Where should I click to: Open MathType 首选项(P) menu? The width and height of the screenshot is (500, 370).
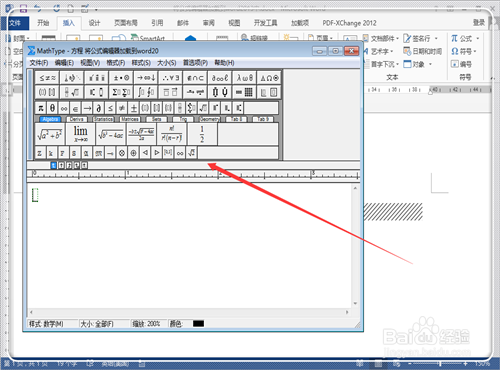[195, 63]
